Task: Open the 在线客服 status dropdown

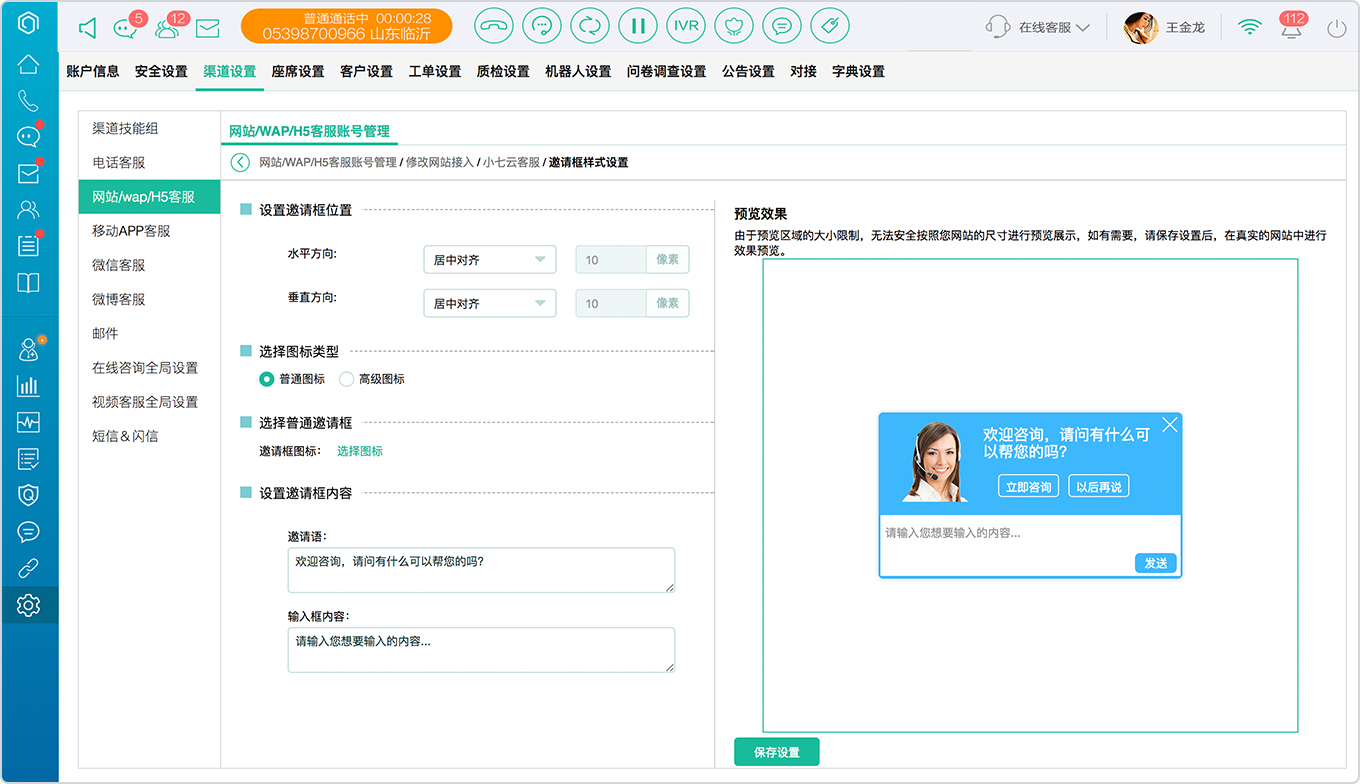Action: tap(1038, 28)
